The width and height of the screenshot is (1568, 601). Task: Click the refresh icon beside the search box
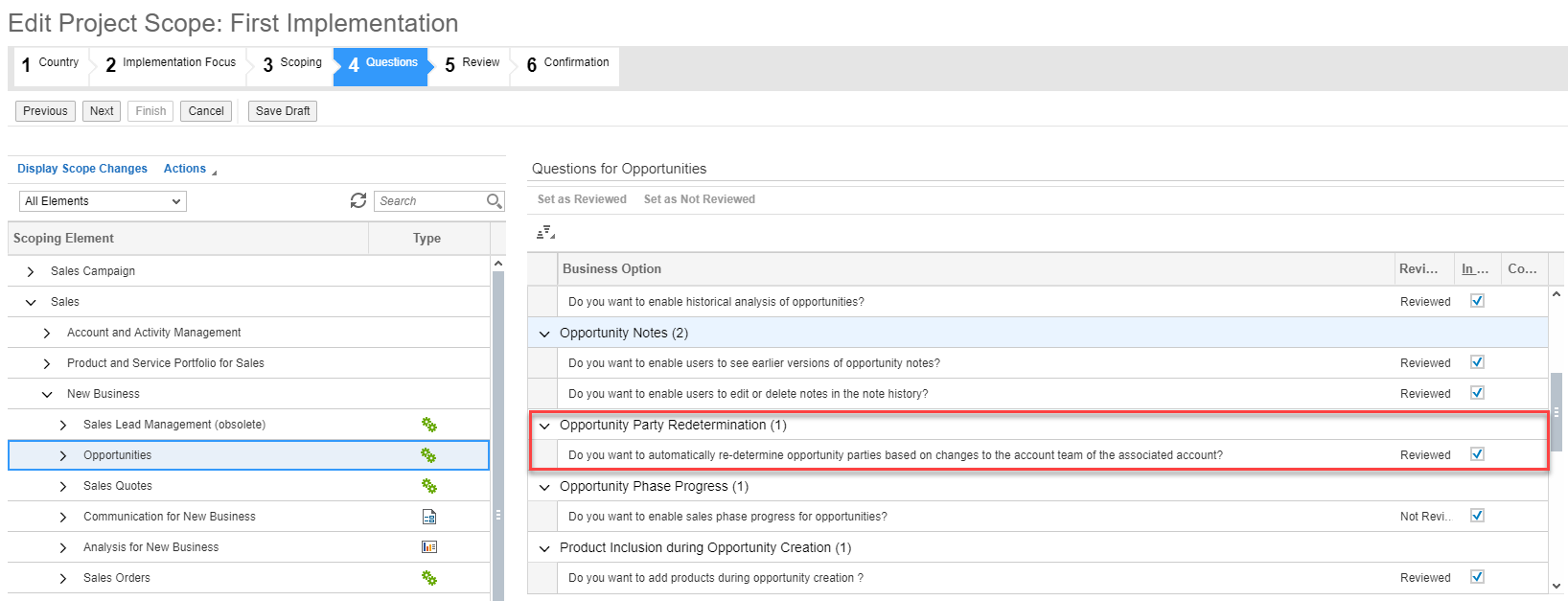[x=358, y=200]
